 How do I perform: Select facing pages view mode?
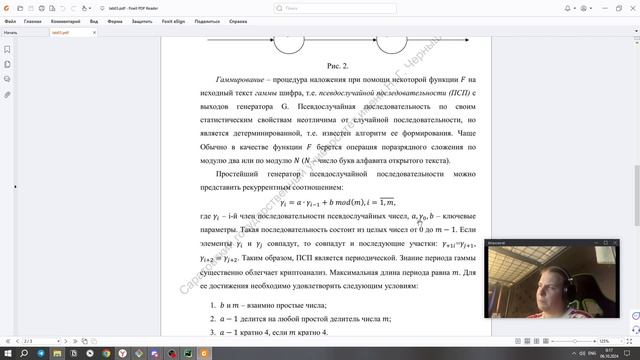click(536, 341)
